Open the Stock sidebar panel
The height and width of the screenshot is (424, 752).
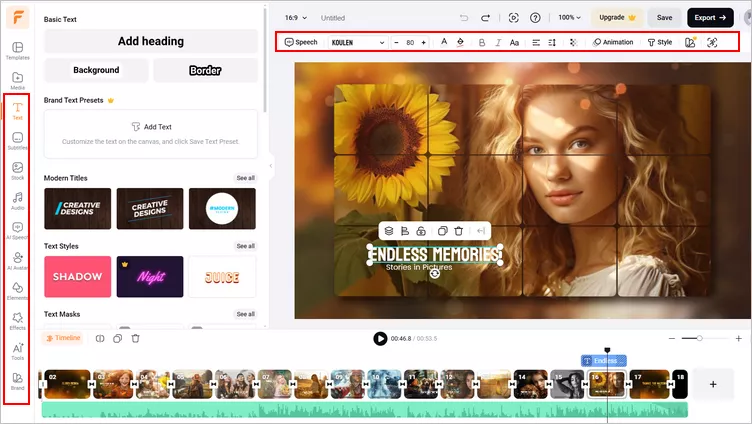tap(18, 171)
